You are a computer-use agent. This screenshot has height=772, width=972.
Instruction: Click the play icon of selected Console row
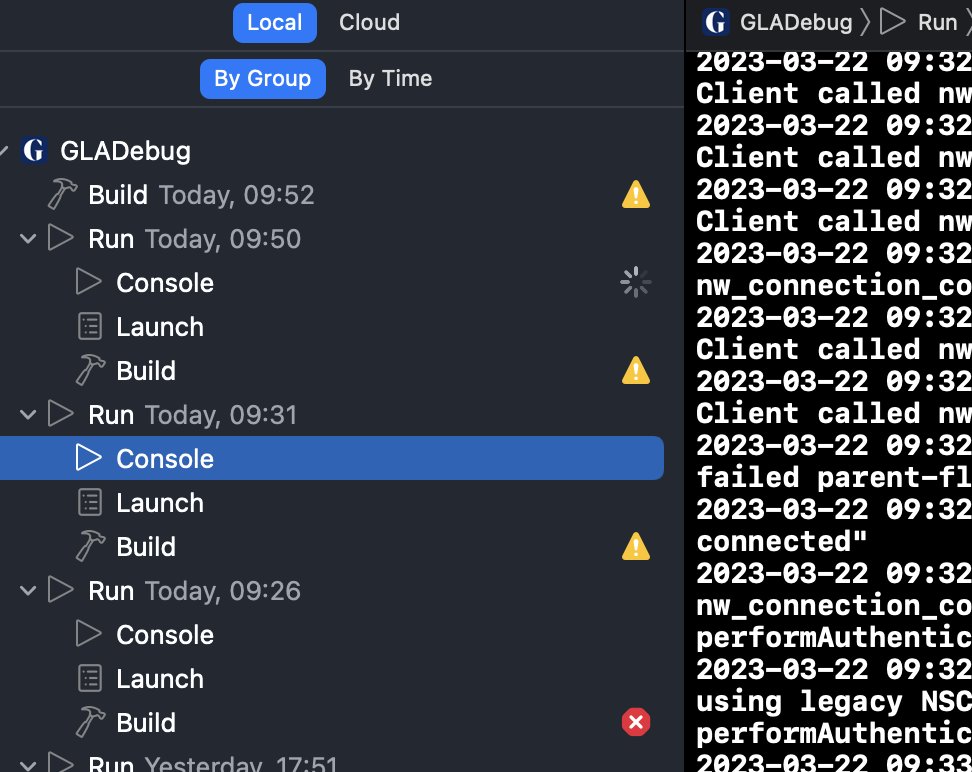(89, 458)
